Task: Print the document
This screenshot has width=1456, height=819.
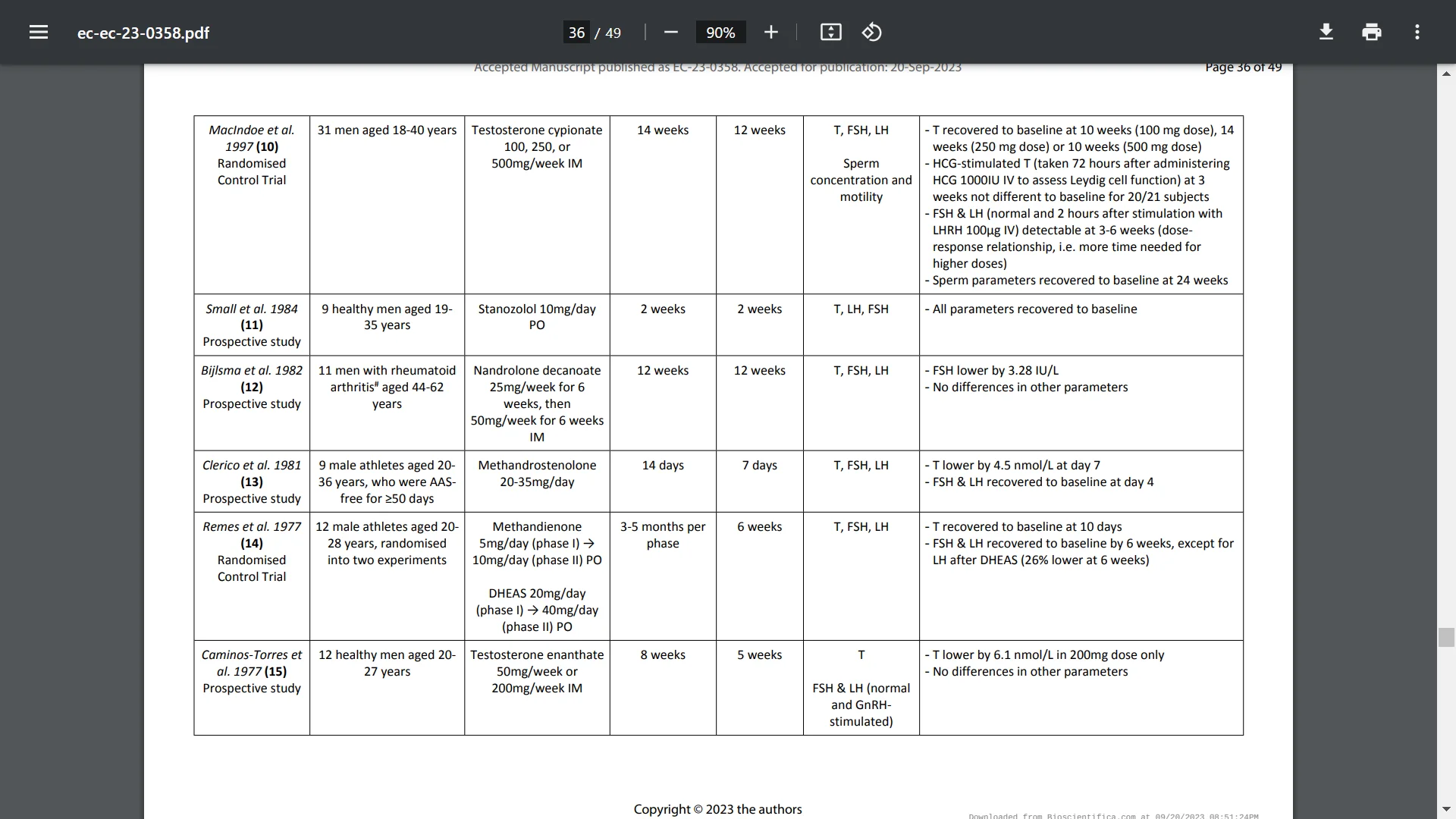Action: click(x=1372, y=32)
